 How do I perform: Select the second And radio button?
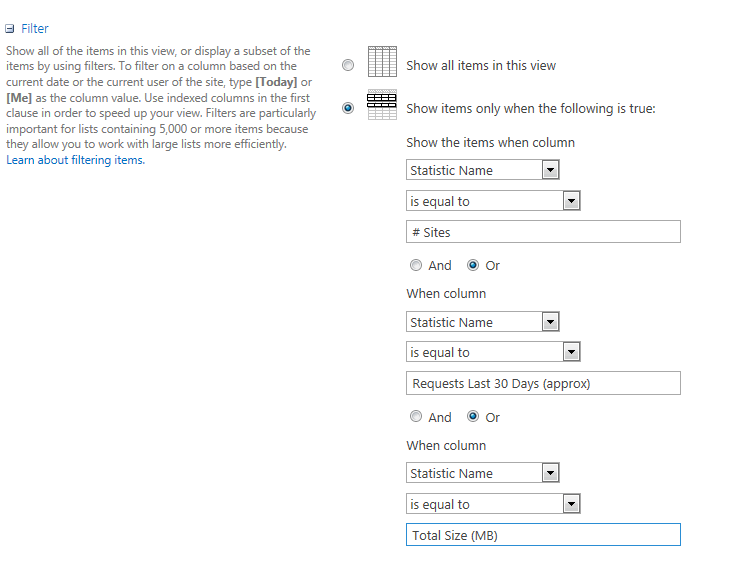(x=416, y=417)
